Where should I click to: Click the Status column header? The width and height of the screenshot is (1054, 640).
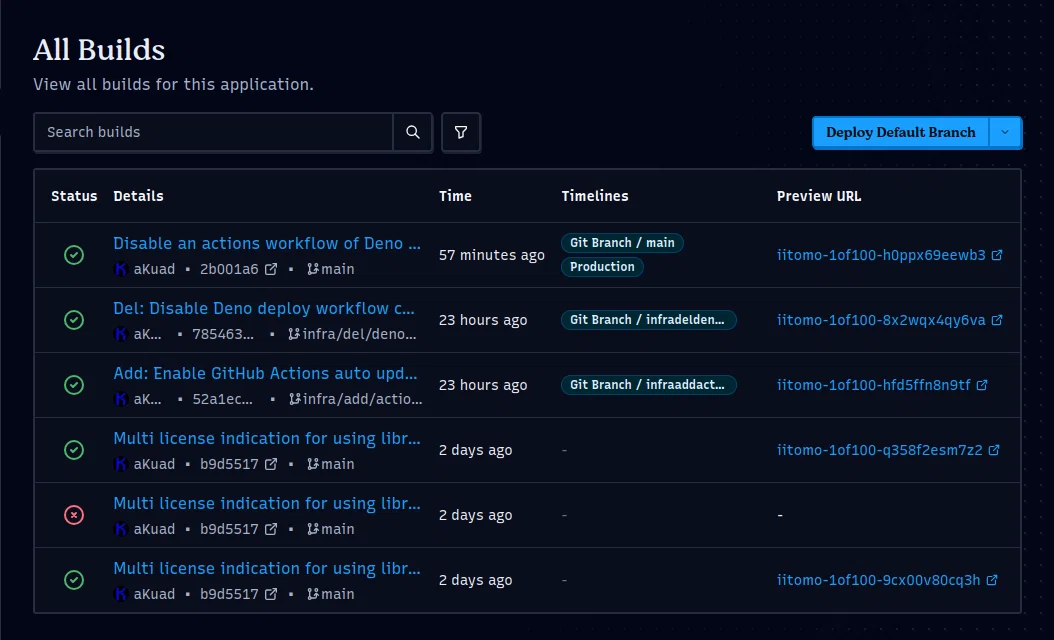pyautogui.click(x=74, y=196)
